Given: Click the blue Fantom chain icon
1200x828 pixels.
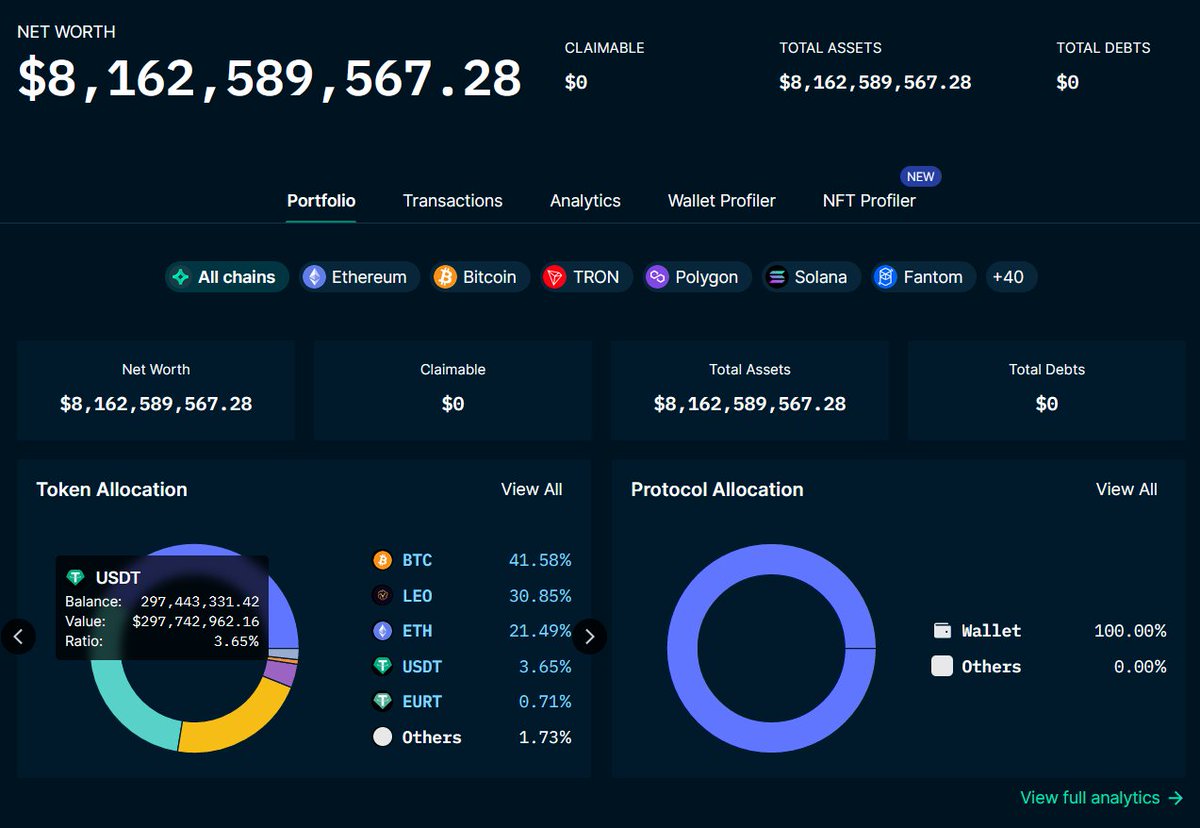Looking at the screenshot, I should pyautogui.click(x=885, y=277).
